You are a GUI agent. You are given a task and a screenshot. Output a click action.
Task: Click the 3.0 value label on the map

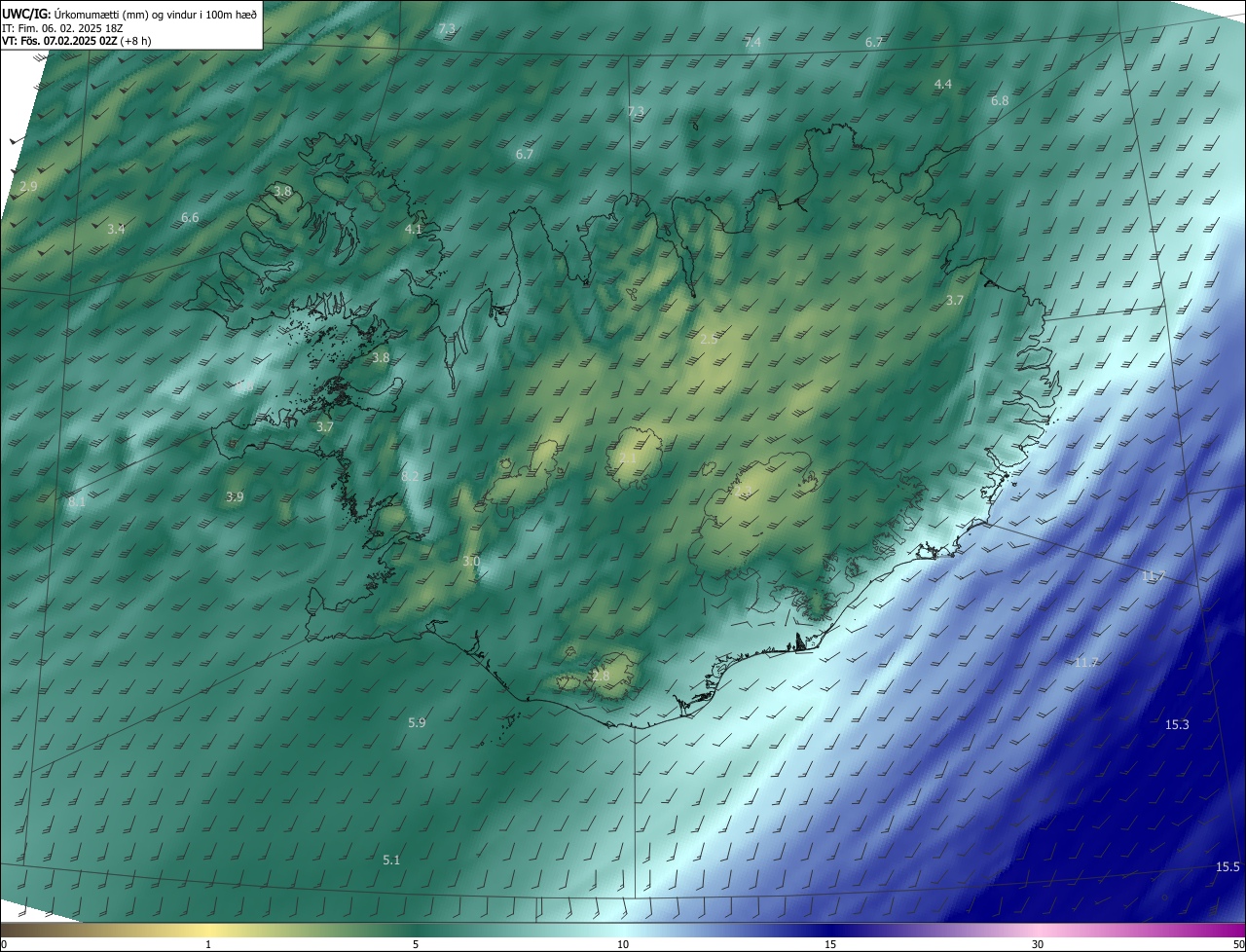(x=471, y=562)
